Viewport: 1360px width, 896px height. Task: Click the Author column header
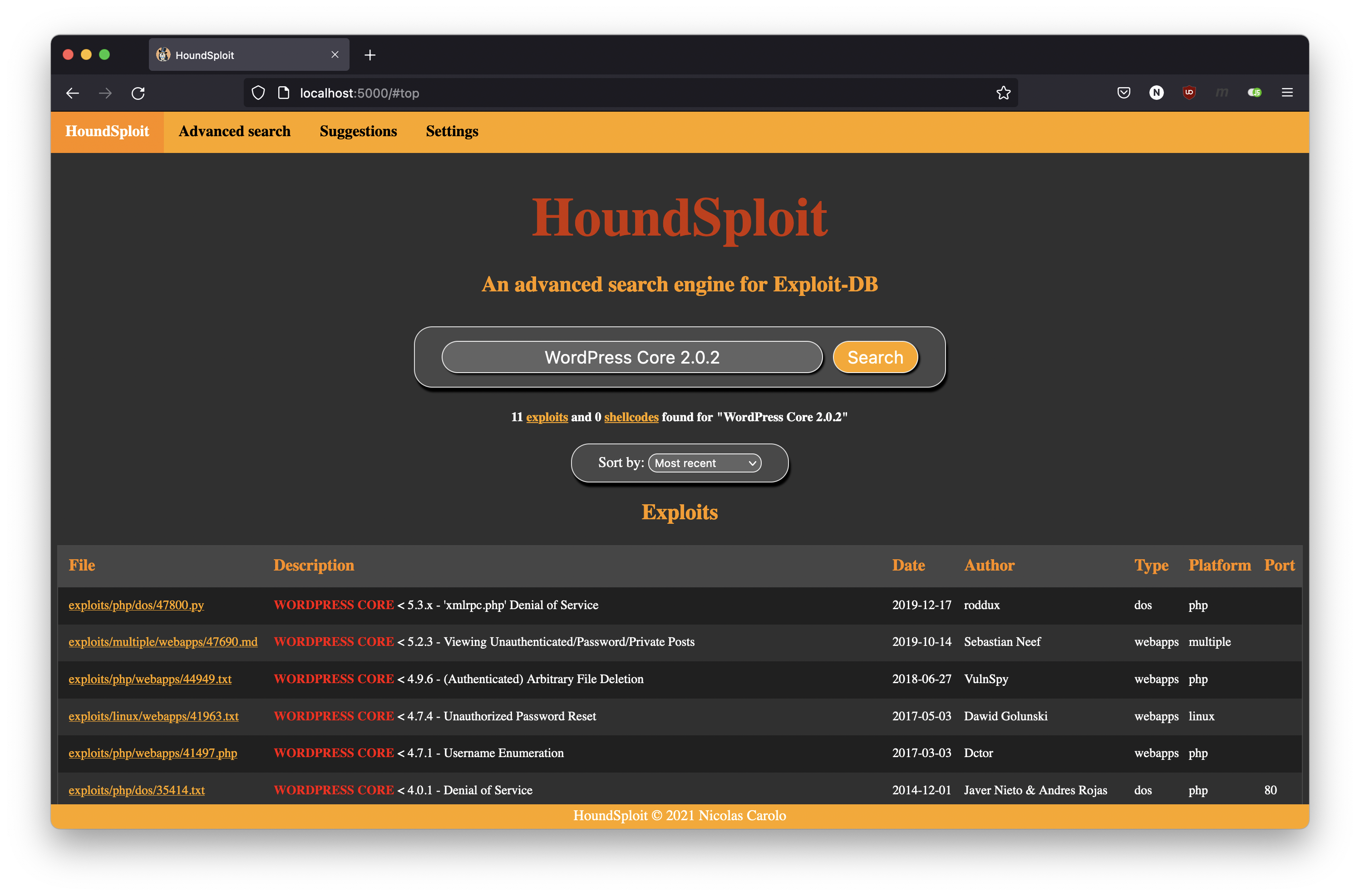989,565
